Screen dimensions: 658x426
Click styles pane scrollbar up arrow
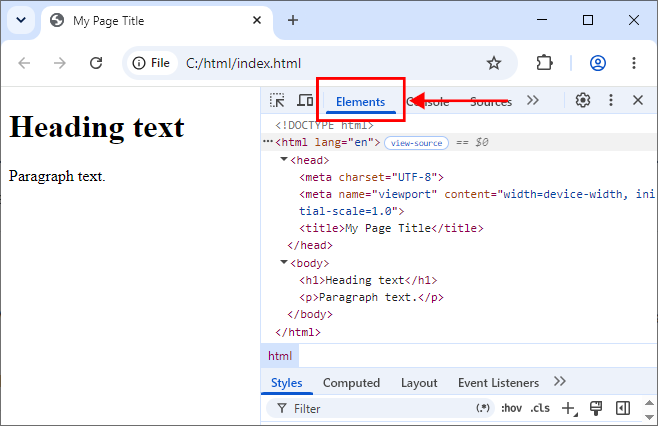tap(649, 403)
